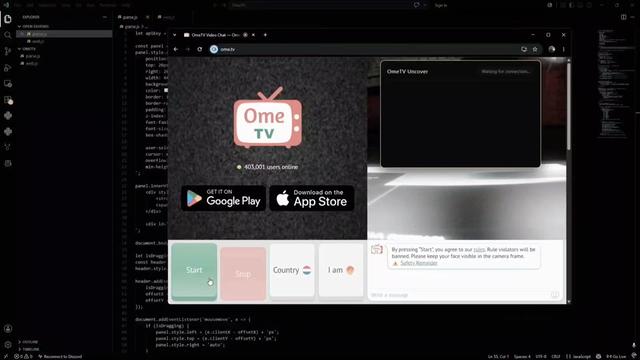Open the Extensions view in activity bar
640x360 pixels.
pyautogui.click(x=8, y=100)
